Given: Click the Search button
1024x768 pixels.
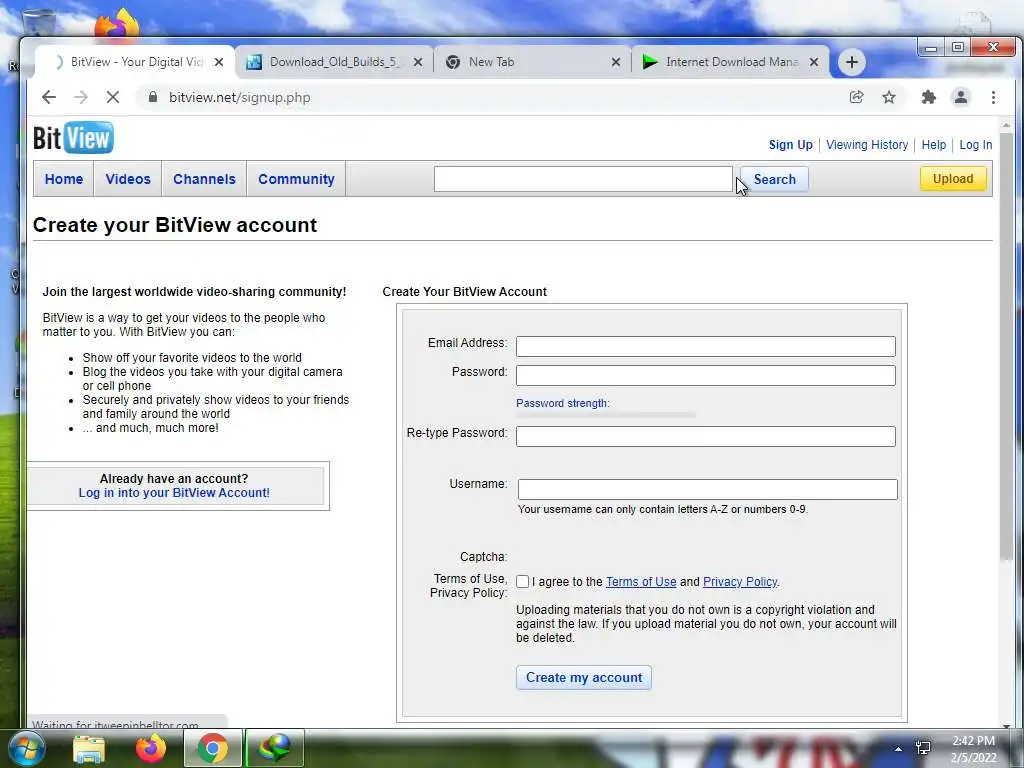Looking at the screenshot, I should (x=775, y=179).
